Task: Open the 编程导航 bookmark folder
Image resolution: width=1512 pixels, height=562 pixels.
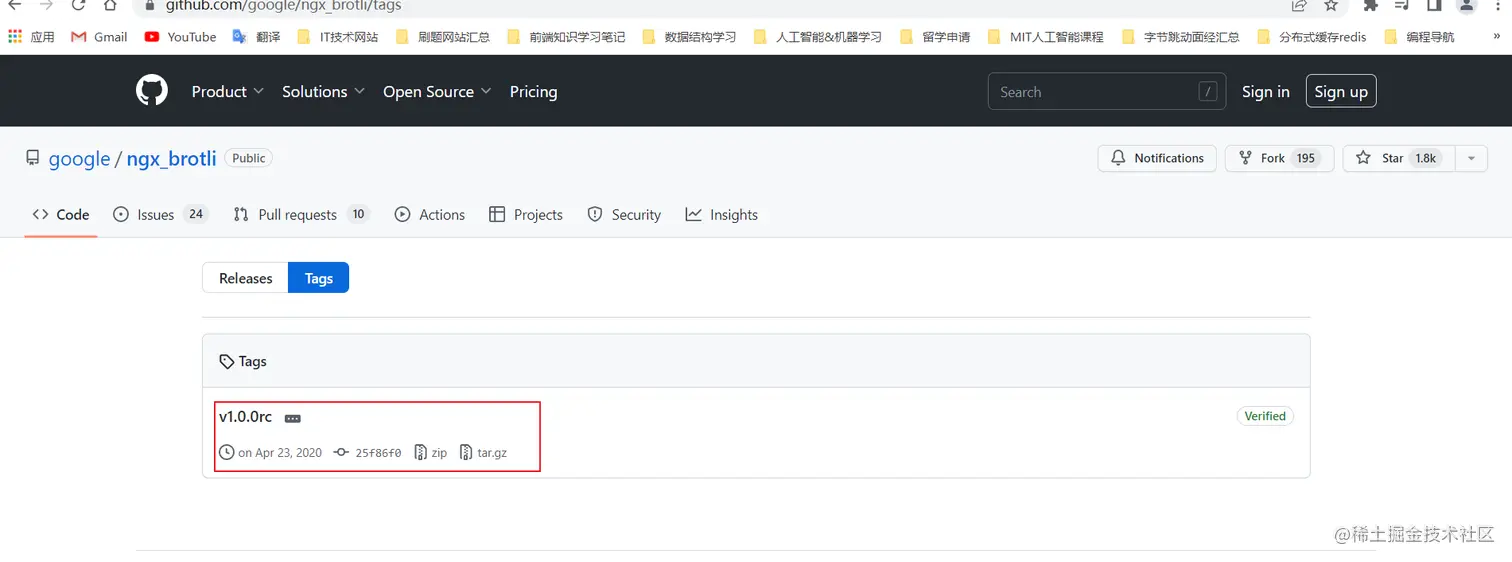Action: click(1419, 37)
